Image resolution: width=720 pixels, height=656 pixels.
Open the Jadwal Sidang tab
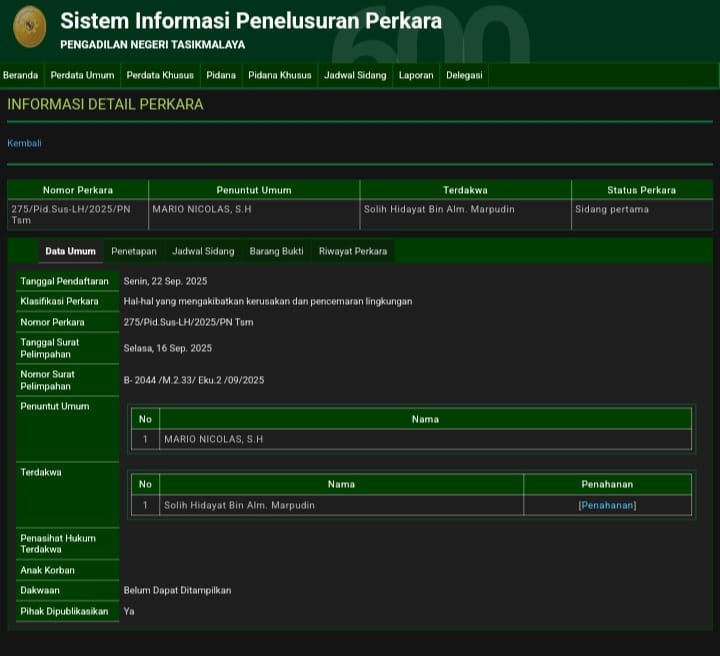point(203,251)
